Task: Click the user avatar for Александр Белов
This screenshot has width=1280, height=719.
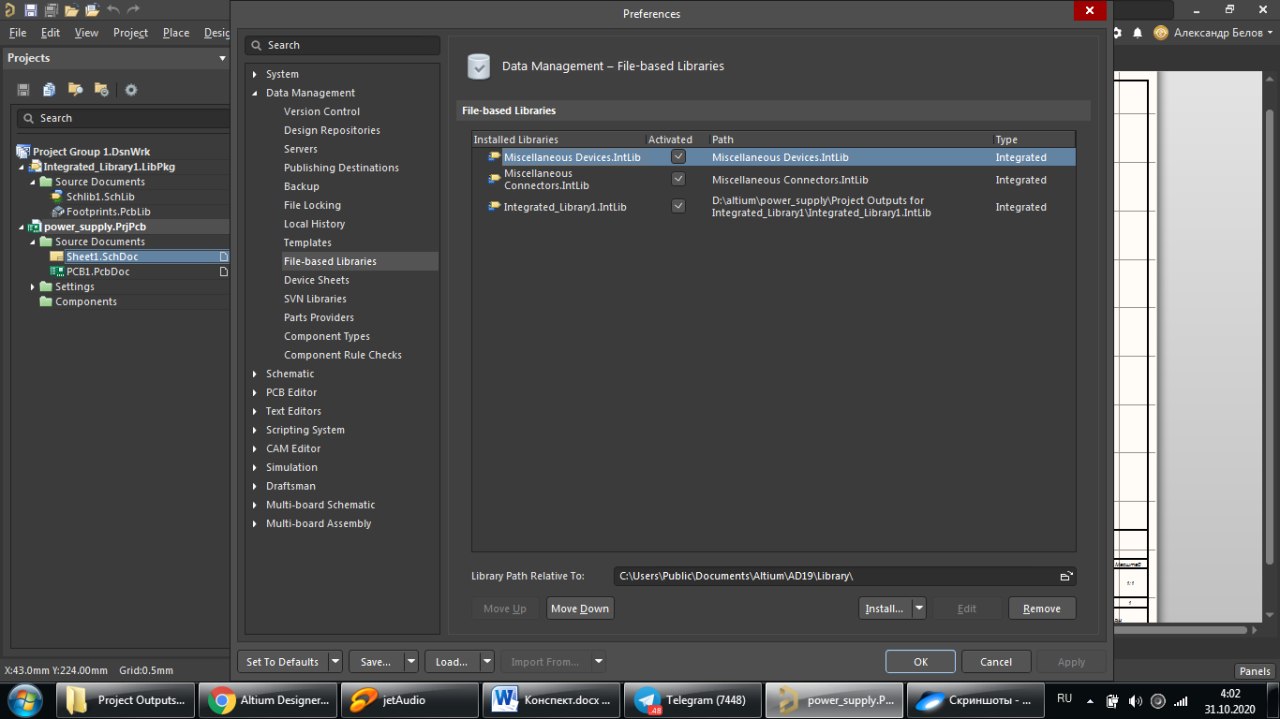Action: 1161,33
